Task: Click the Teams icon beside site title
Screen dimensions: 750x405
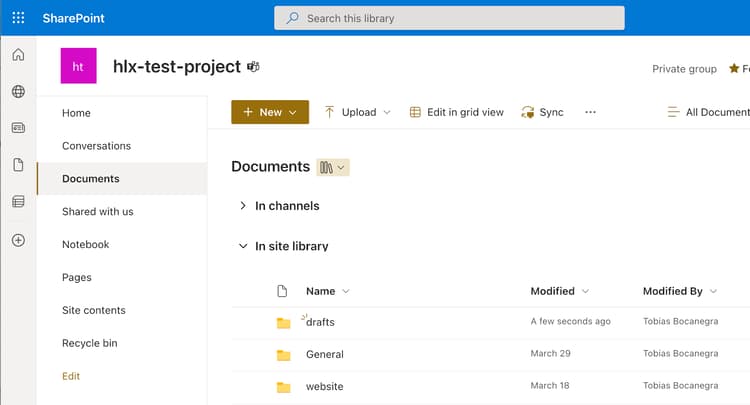Action: pyautogui.click(x=254, y=67)
